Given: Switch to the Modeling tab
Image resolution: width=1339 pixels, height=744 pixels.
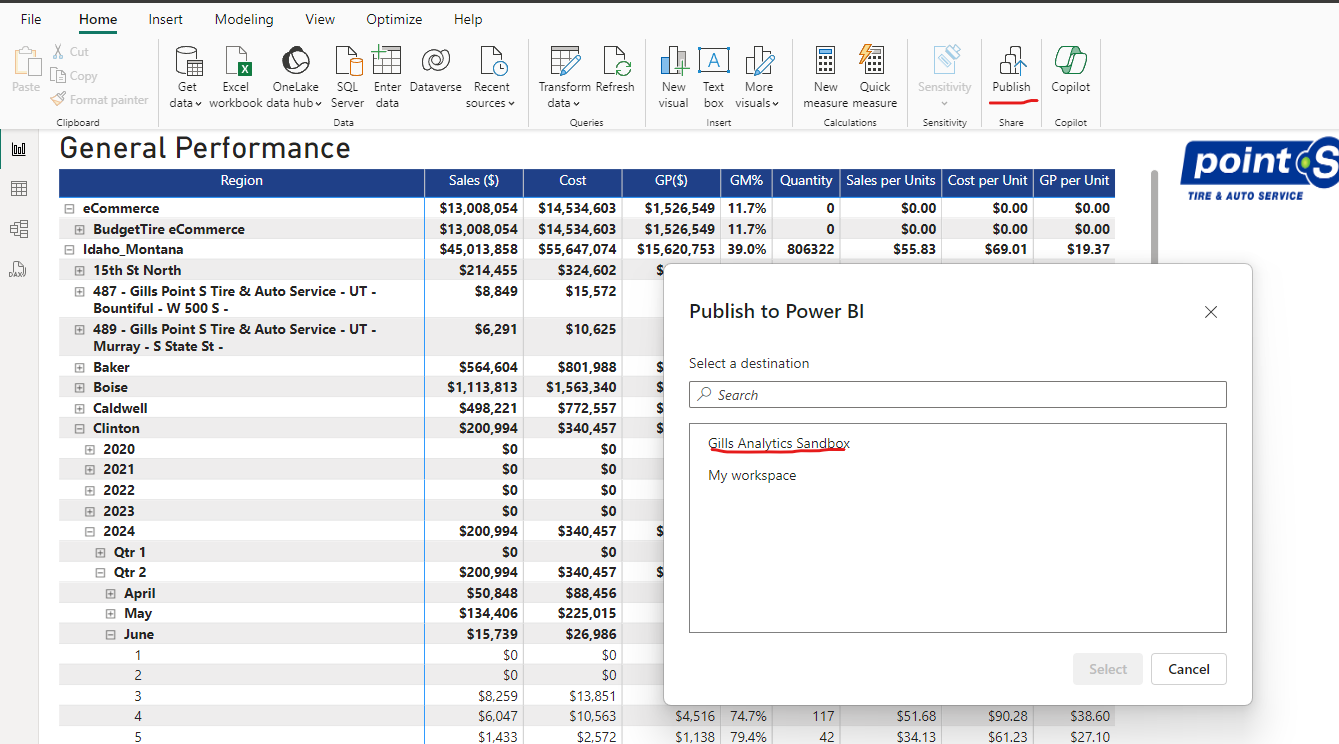Looking at the screenshot, I should pos(244,19).
